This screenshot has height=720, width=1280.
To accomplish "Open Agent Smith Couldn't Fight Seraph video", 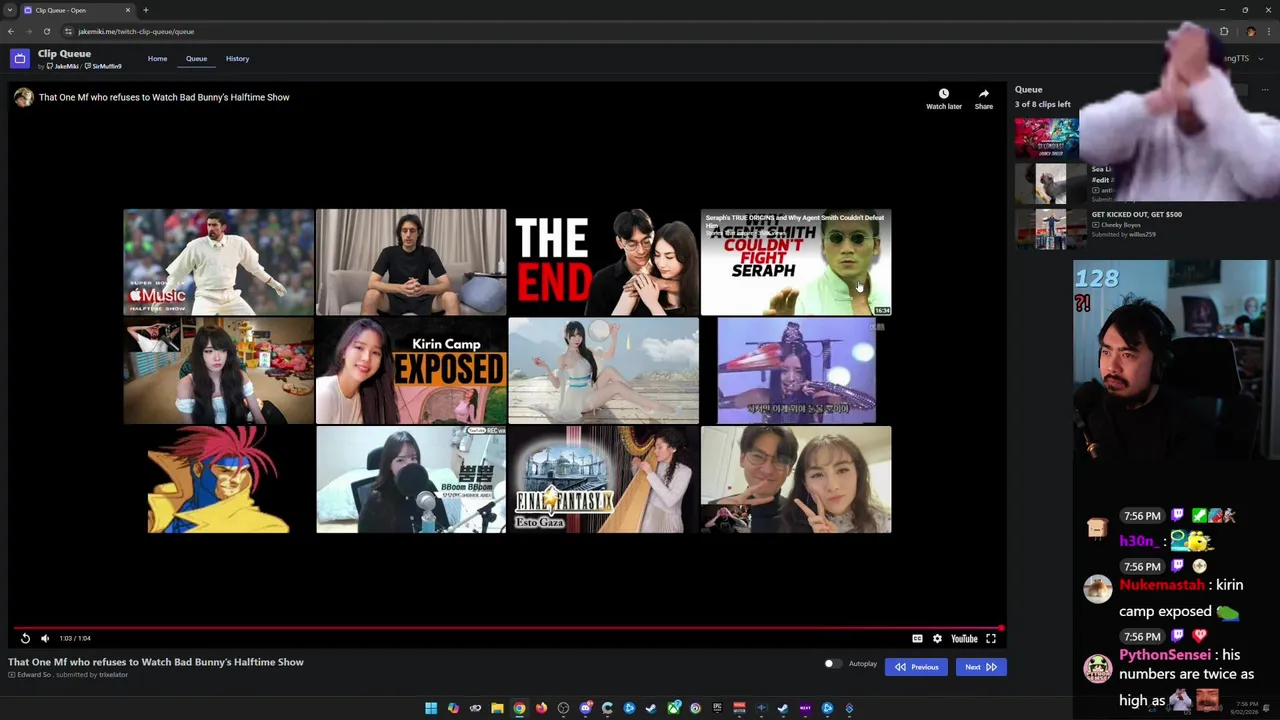I will click(796, 262).
